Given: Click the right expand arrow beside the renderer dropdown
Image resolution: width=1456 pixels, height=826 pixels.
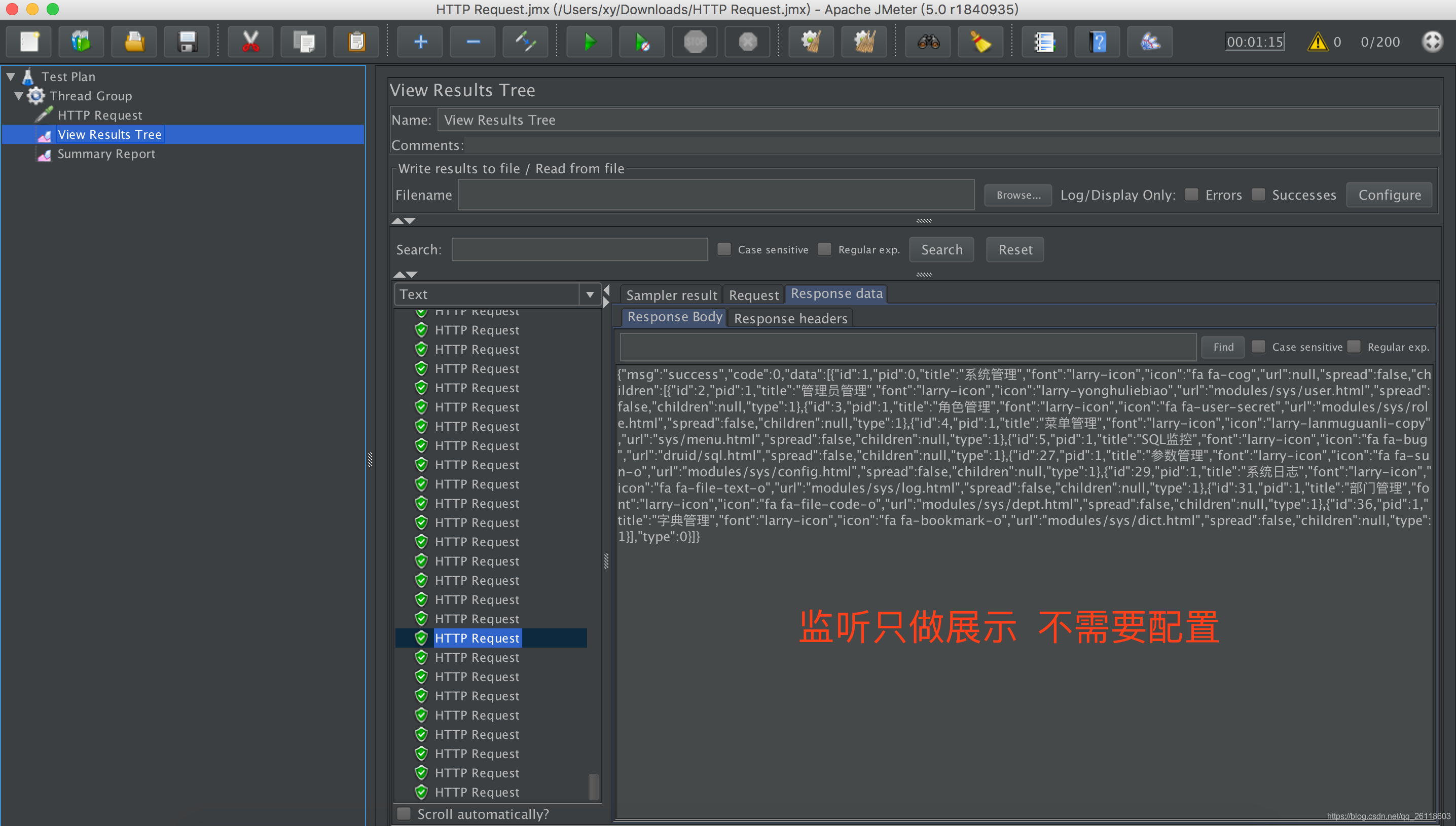Looking at the screenshot, I should [606, 303].
